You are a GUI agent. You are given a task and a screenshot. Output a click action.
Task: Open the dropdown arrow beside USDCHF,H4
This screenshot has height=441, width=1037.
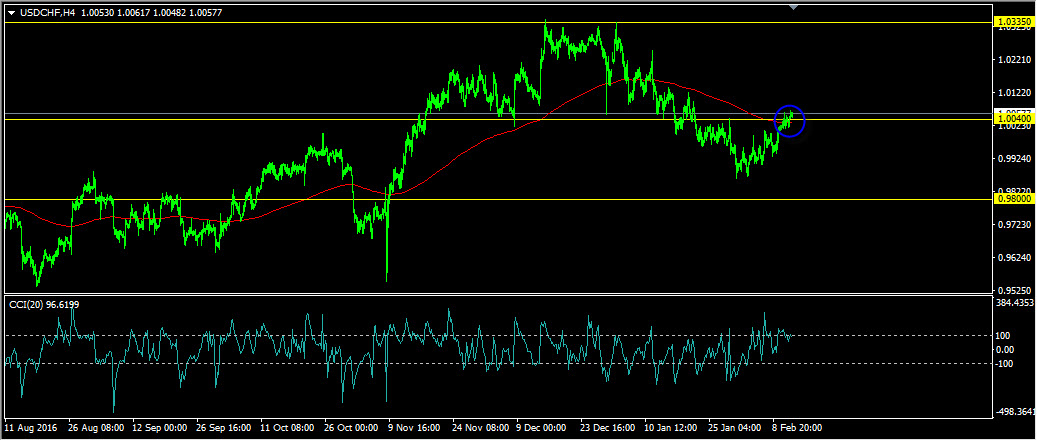pos(11,13)
